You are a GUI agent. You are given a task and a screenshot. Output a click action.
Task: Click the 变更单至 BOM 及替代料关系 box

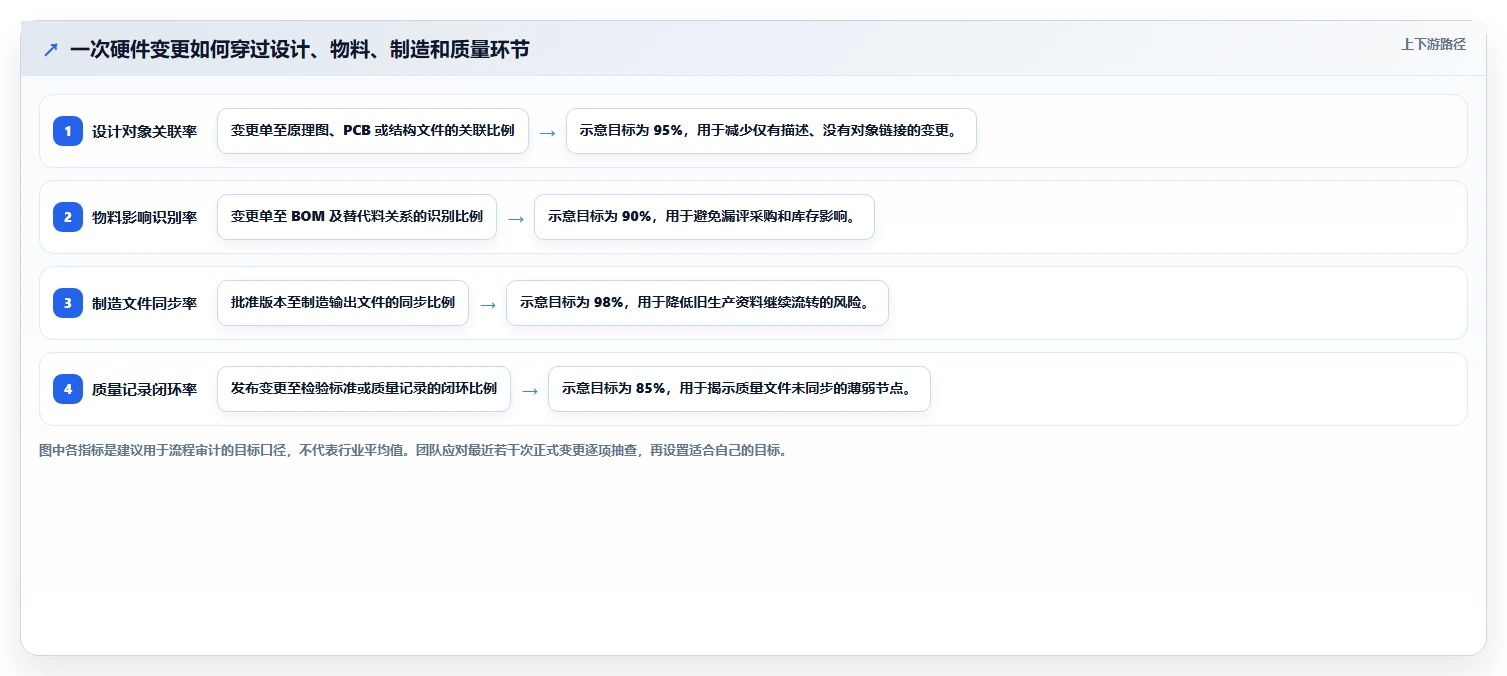357,217
